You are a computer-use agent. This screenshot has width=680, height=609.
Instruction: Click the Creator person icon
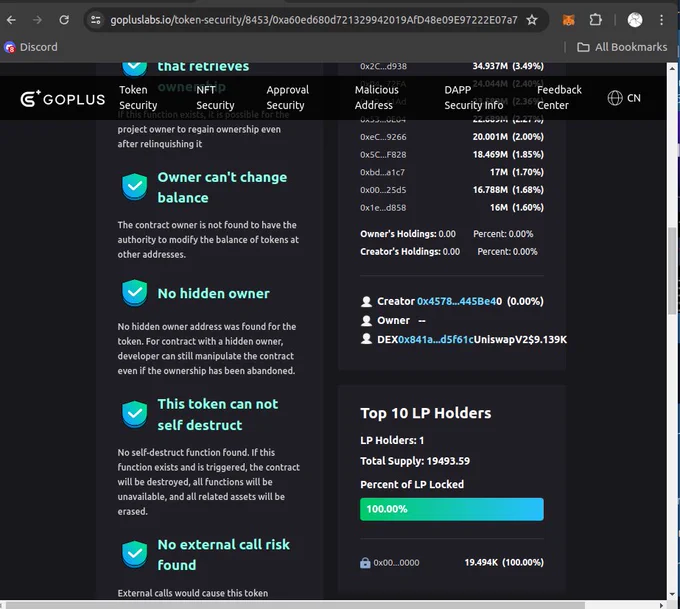(366, 301)
